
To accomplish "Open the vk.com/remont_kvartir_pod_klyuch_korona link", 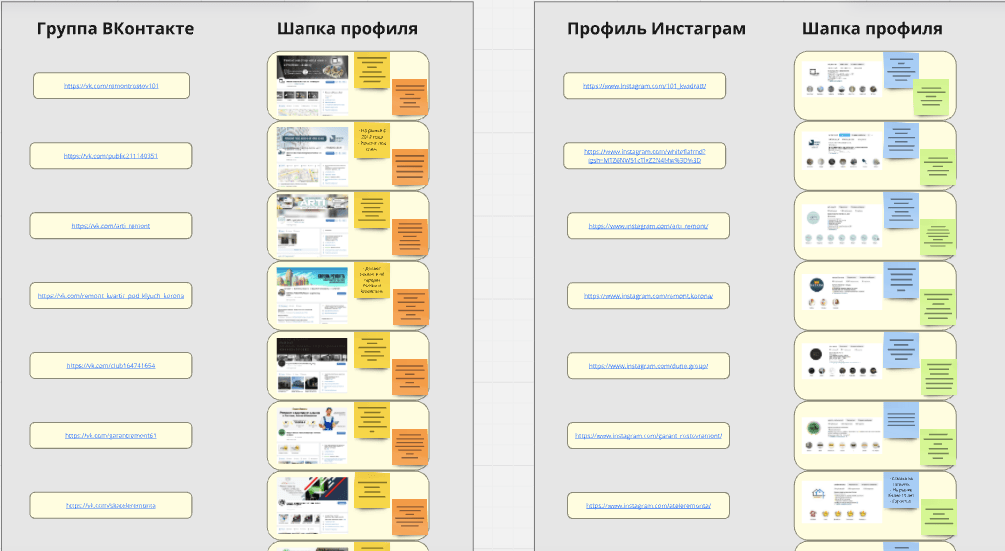I will click(x=111, y=295).
